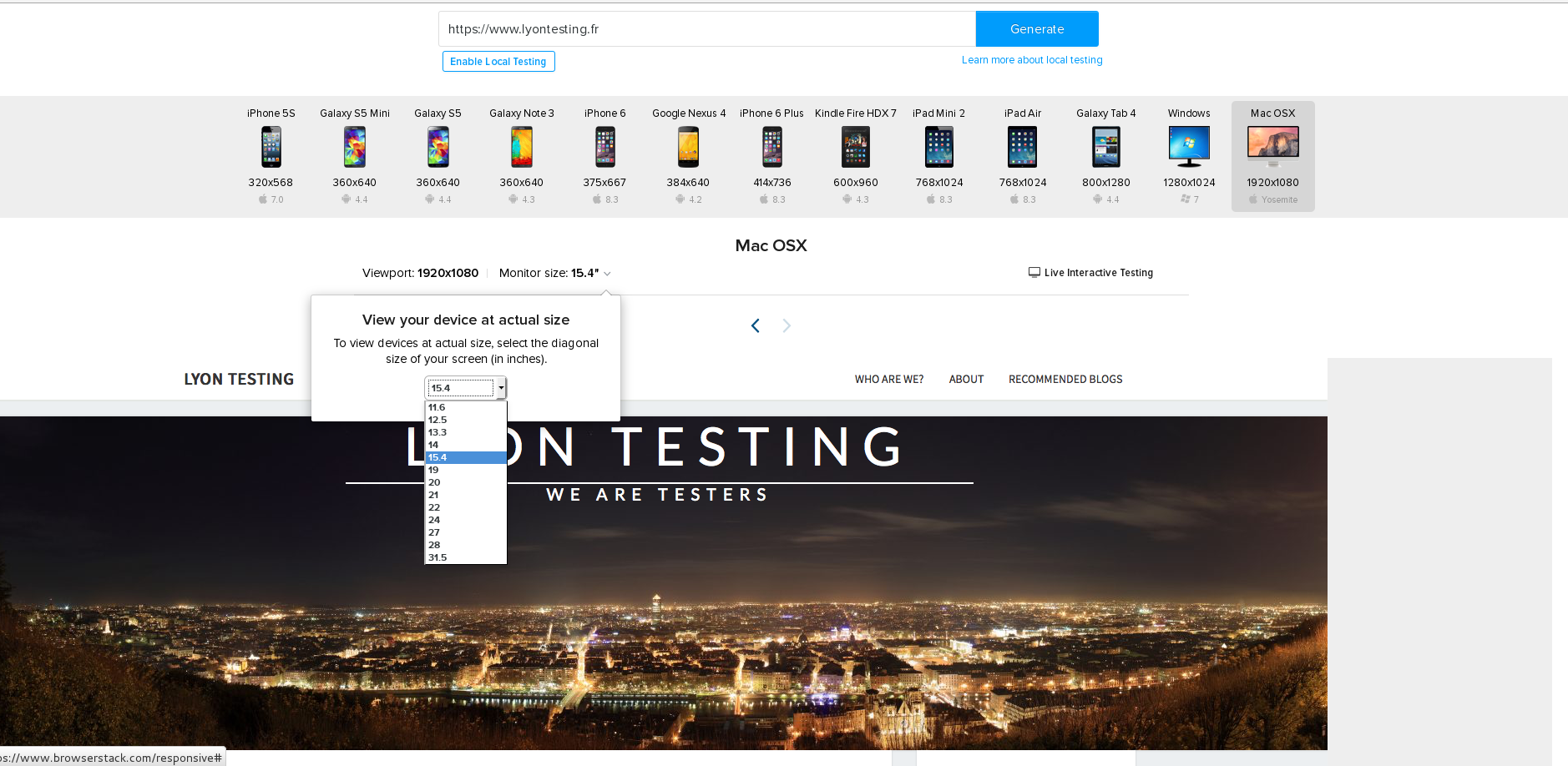The height and width of the screenshot is (766, 1568).
Task: Click Live Interactive Testing link
Action: click(x=1090, y=273)
